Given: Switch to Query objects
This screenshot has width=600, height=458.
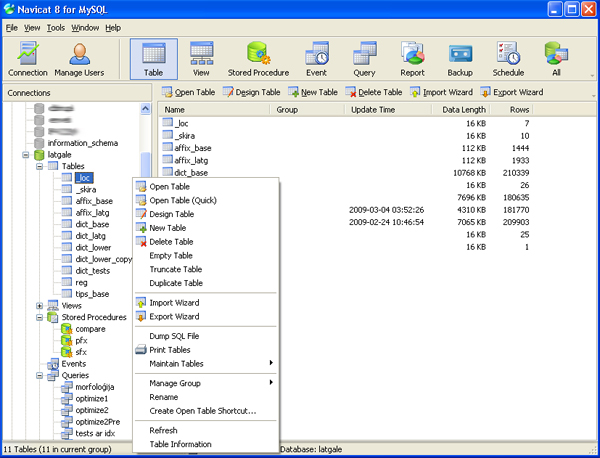Looking at the screenshot, I should [364, 59].
